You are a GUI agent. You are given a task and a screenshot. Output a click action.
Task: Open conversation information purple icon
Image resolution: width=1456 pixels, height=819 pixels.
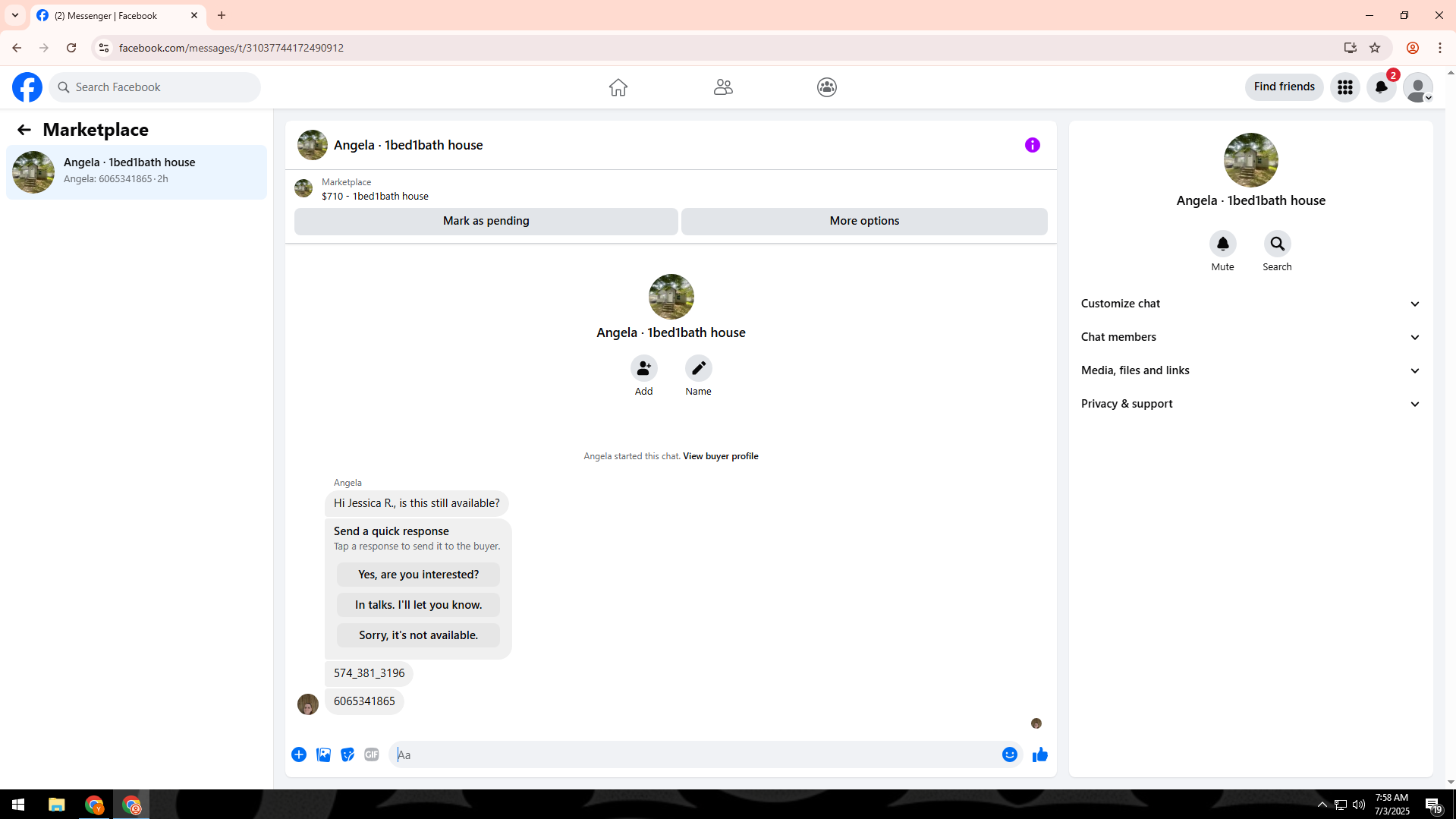tap(1033, 145)
